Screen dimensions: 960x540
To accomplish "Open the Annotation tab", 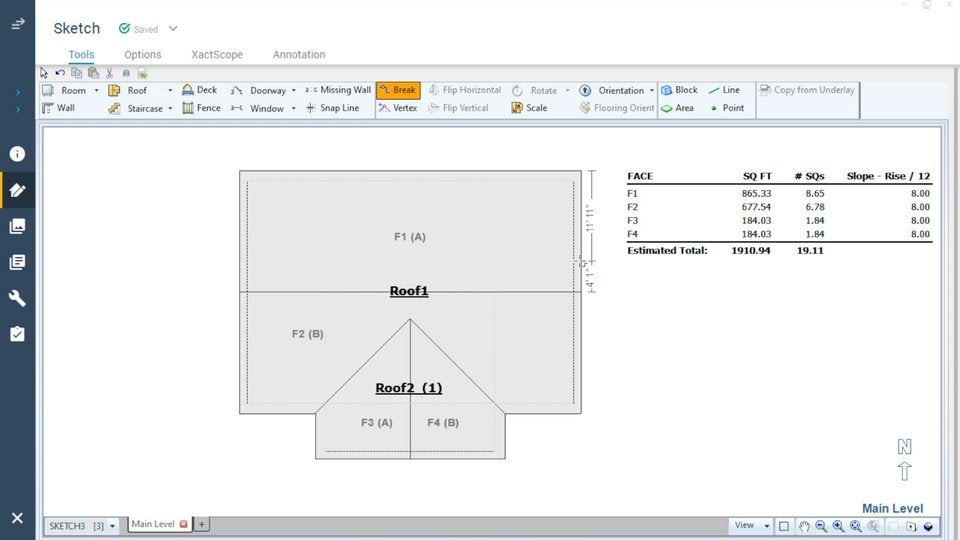I will coord(298,55).
